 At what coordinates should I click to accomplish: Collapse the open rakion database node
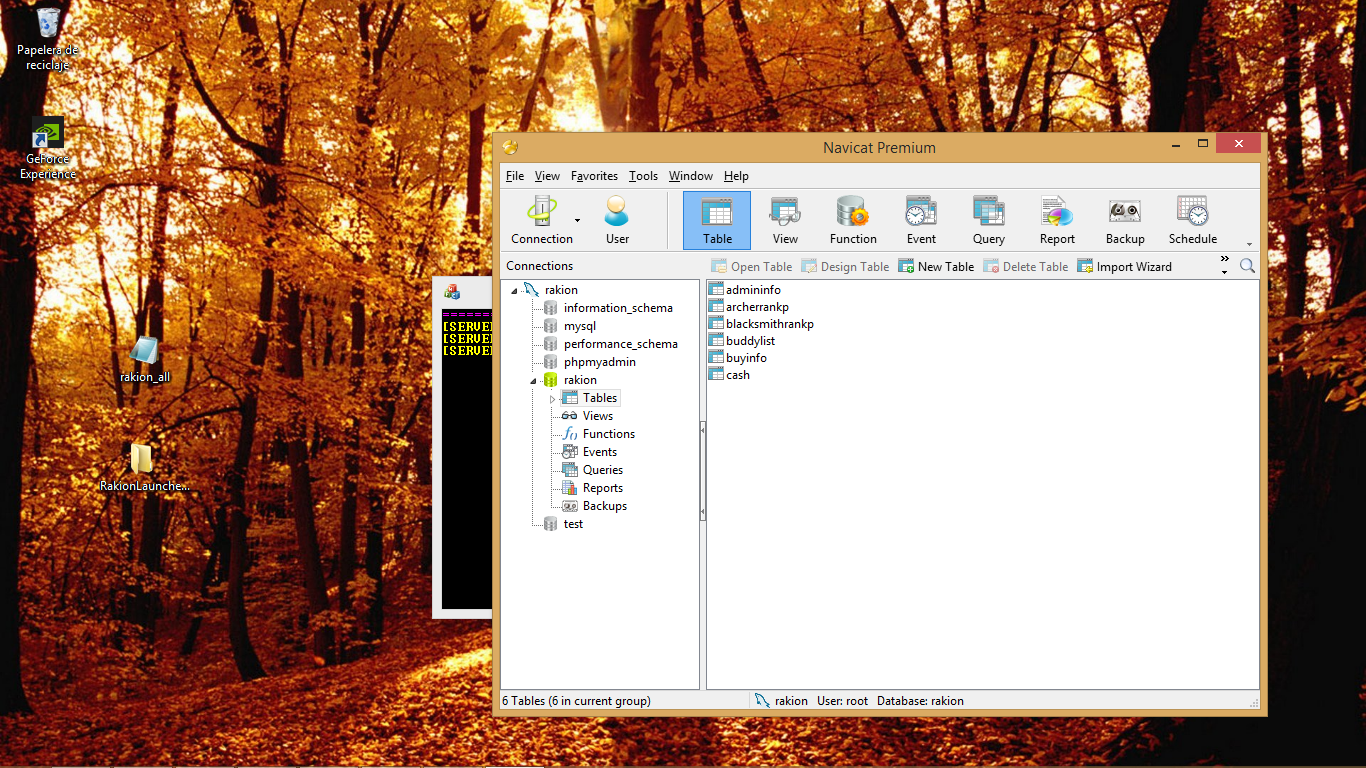click(x=532, y=381)
